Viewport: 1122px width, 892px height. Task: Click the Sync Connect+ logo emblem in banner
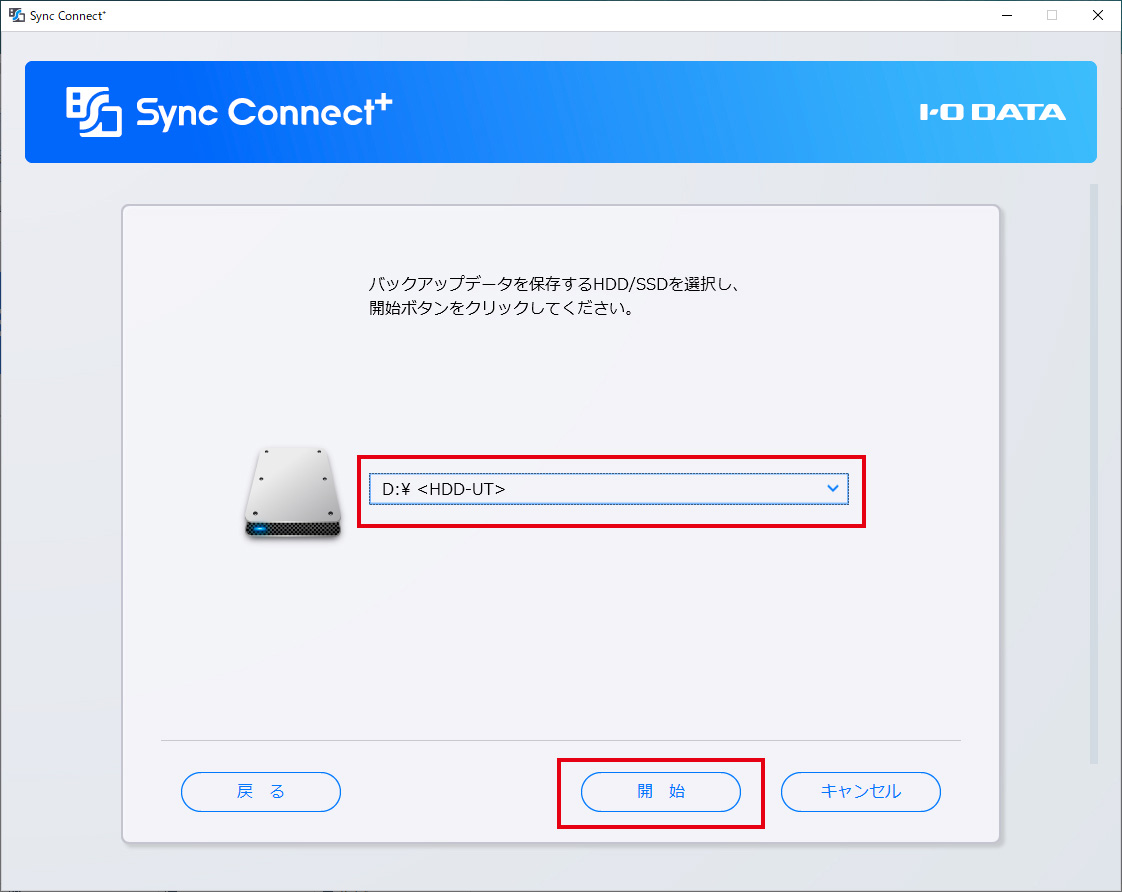[x=94, y=111]
